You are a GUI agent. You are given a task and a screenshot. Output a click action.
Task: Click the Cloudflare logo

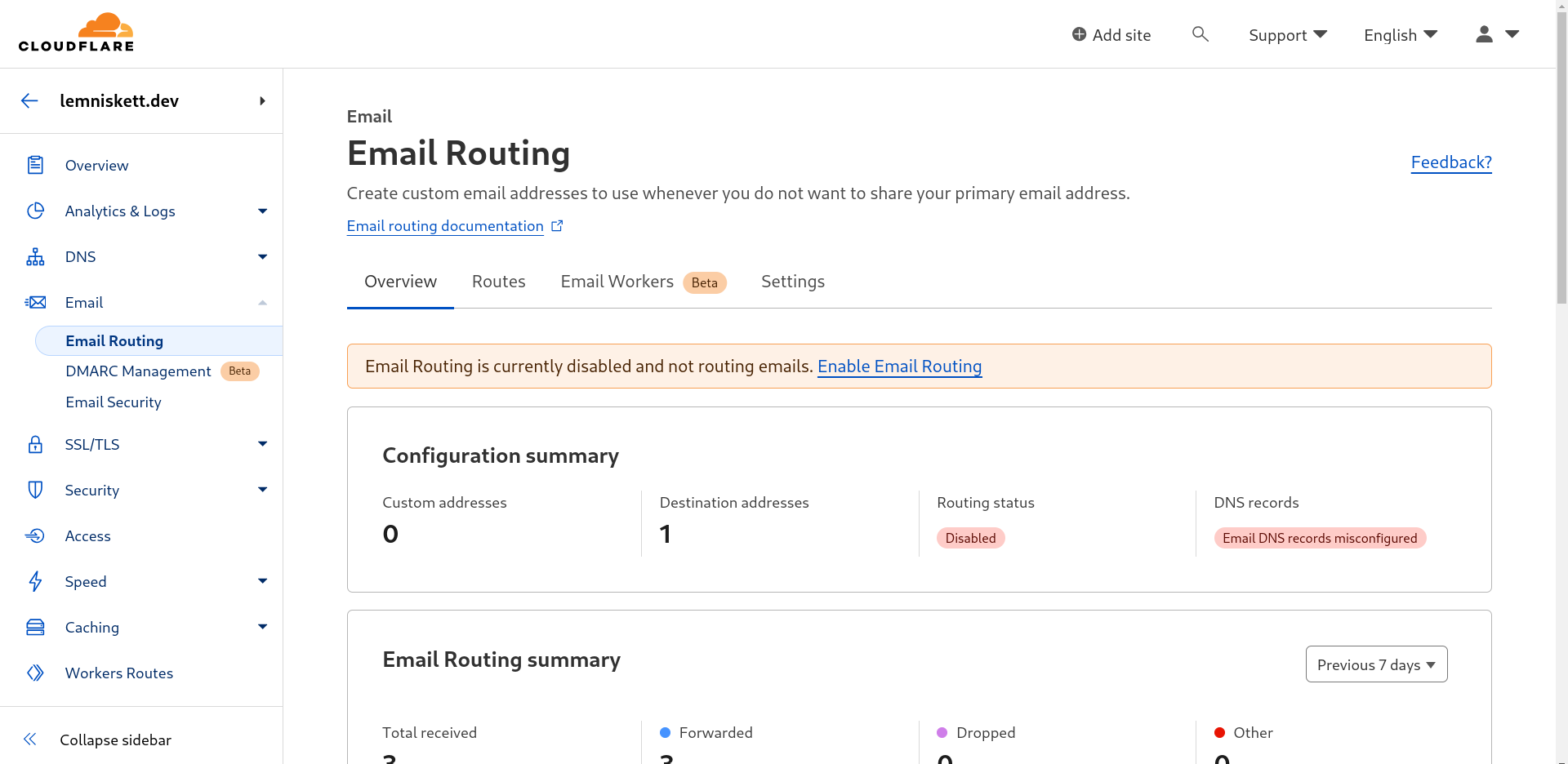76,33
